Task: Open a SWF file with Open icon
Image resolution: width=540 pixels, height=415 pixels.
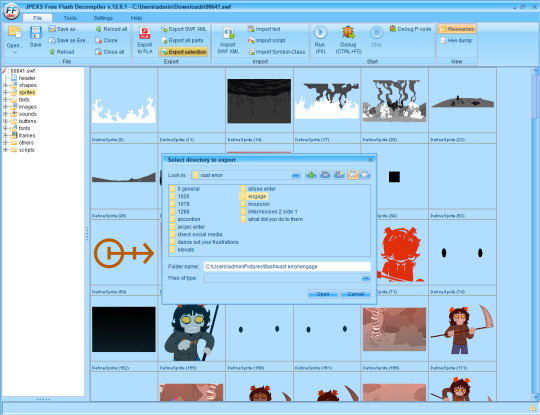Action: 14,32
